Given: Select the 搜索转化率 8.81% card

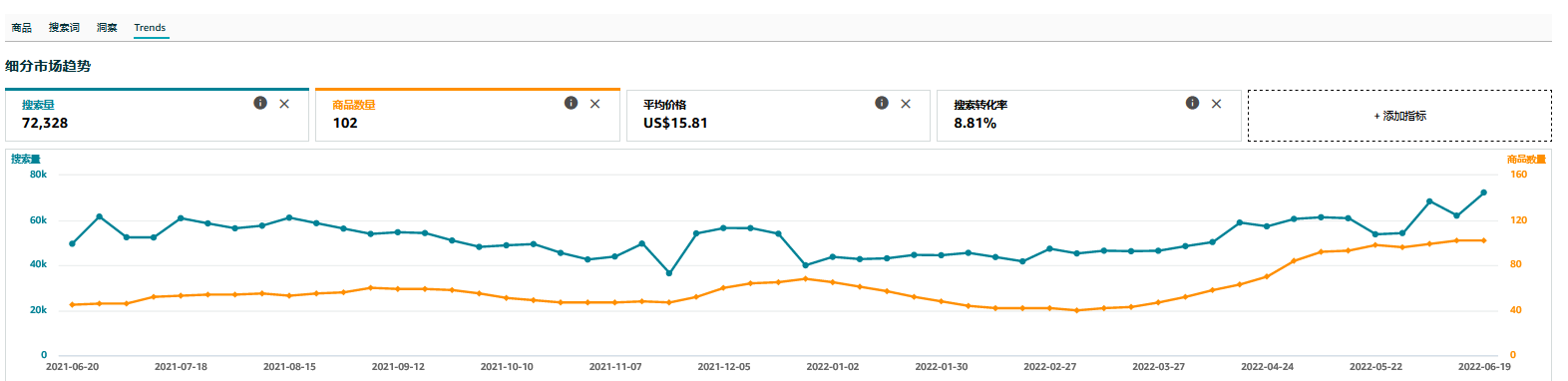Looking at the screenshot, I should point(1089,115).
